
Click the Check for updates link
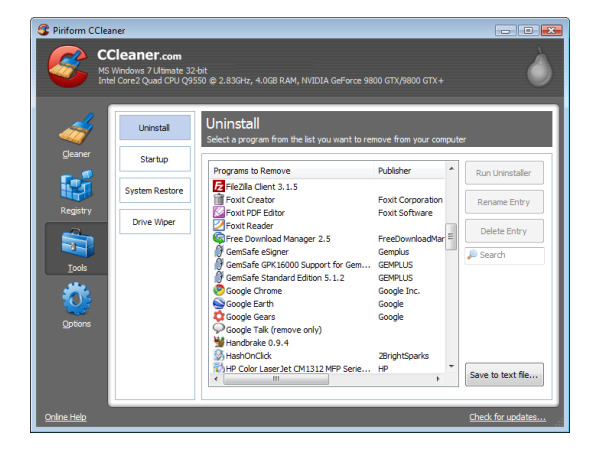pos(507,417)
